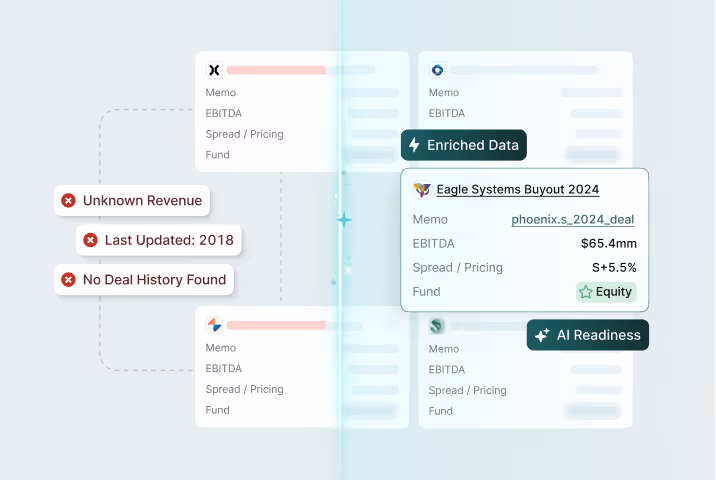Click EBITDA label on top-right card
Viewport: 716px width, 480px height.
[x=447, y=113]
